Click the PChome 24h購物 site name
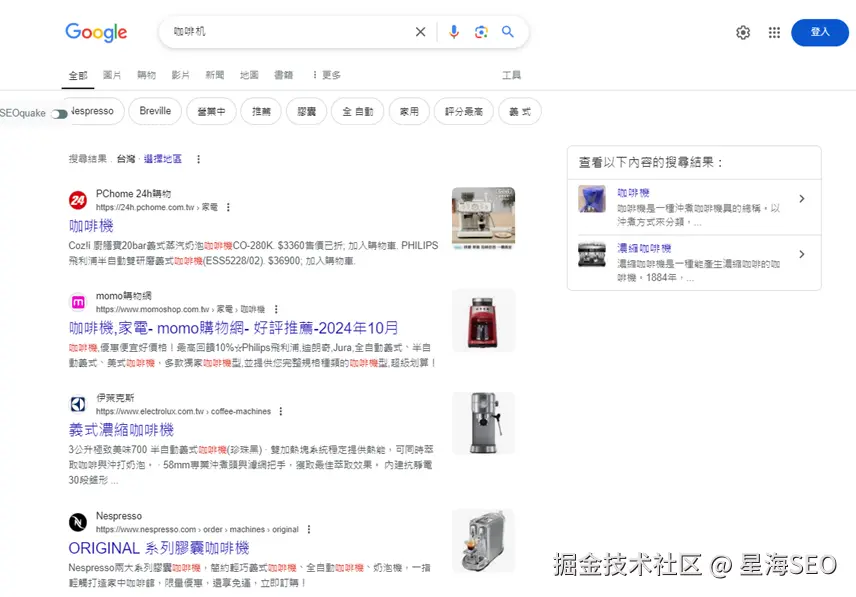 click(x=134, y=194)
